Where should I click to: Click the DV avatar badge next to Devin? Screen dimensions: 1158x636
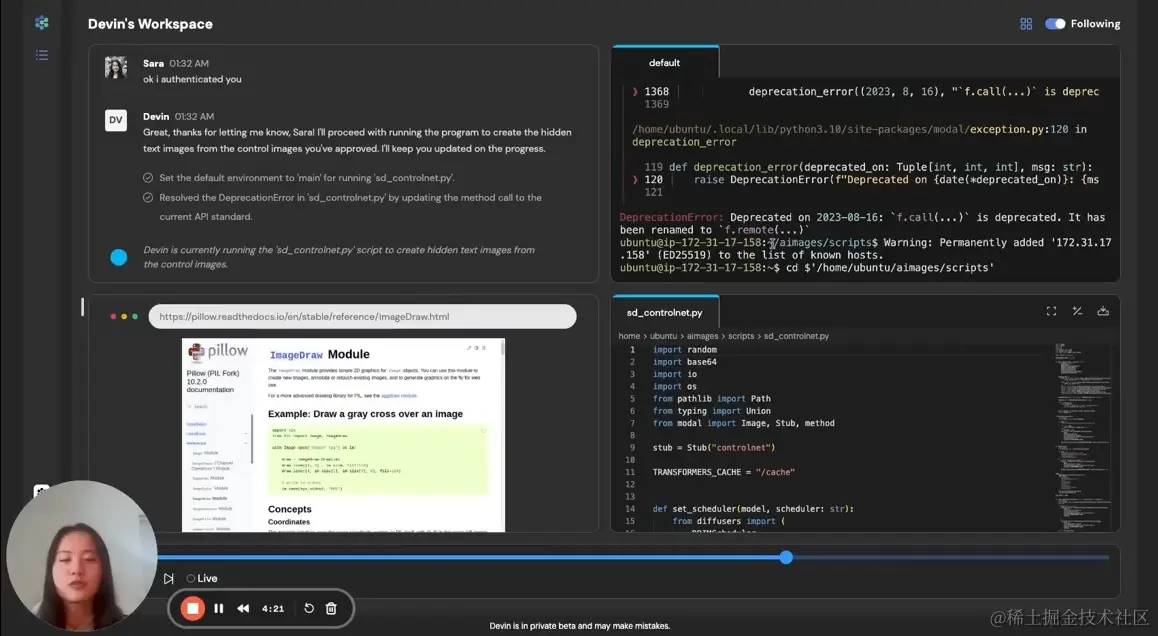(116, 120)
